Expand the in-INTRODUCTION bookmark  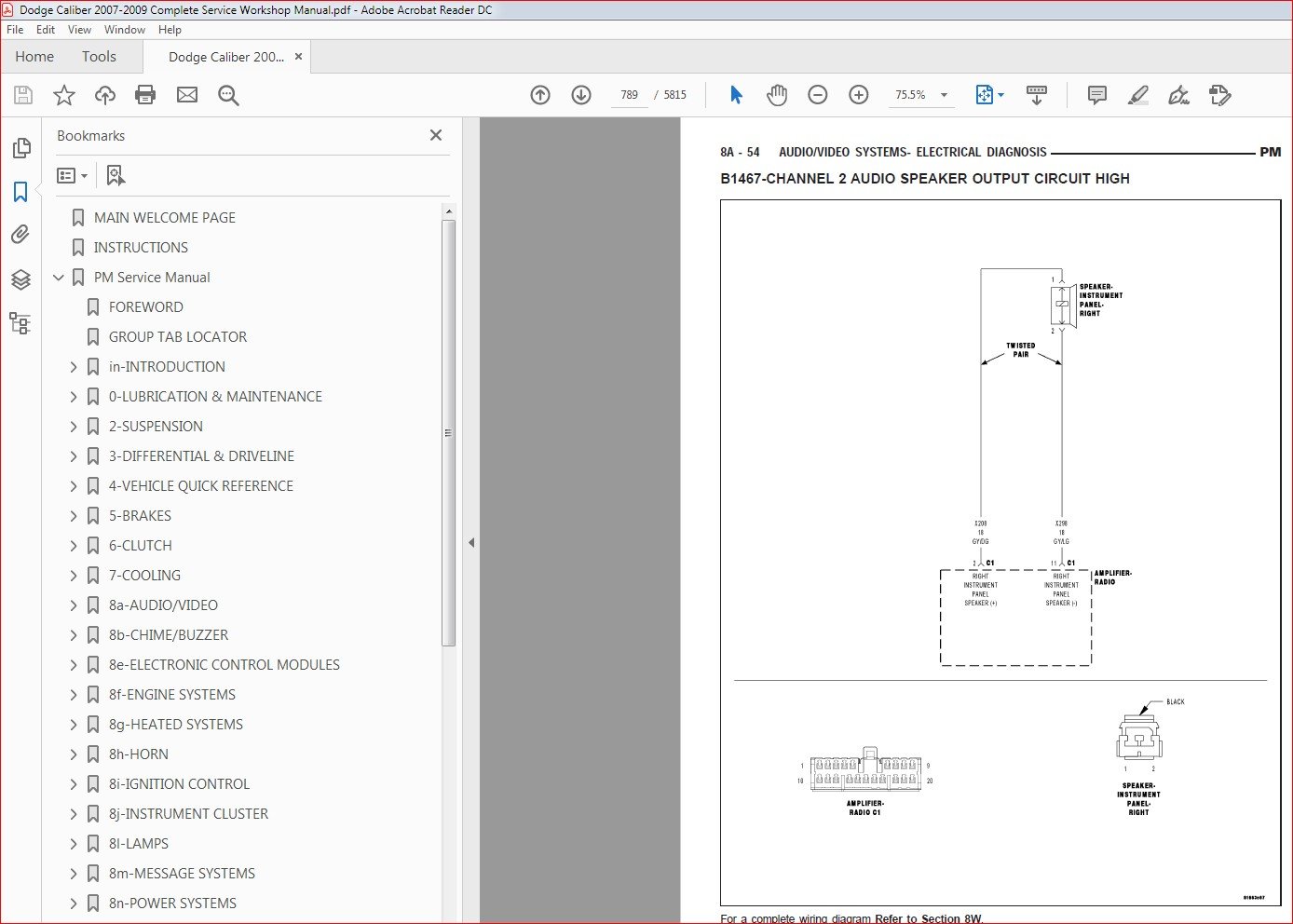pyautogui.click(x=74, y=367)
